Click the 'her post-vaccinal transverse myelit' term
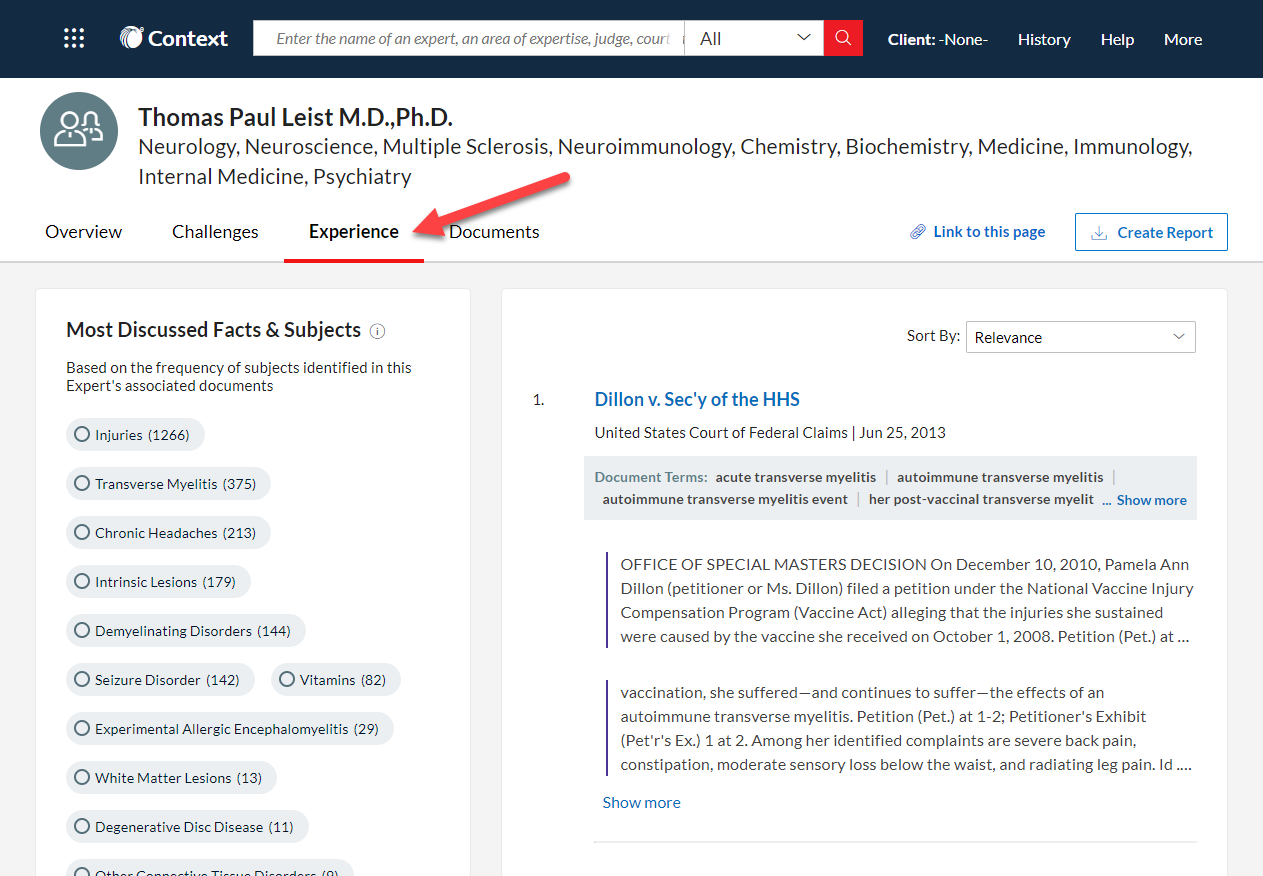The image size is (1263, 876). coord(981,499)
